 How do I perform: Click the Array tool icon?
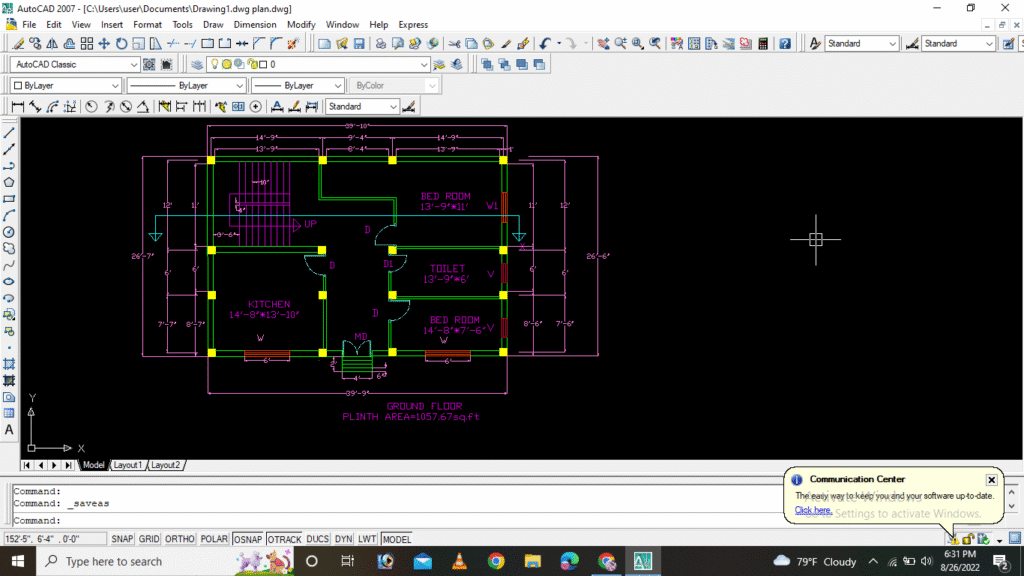(x=87, y=44)
